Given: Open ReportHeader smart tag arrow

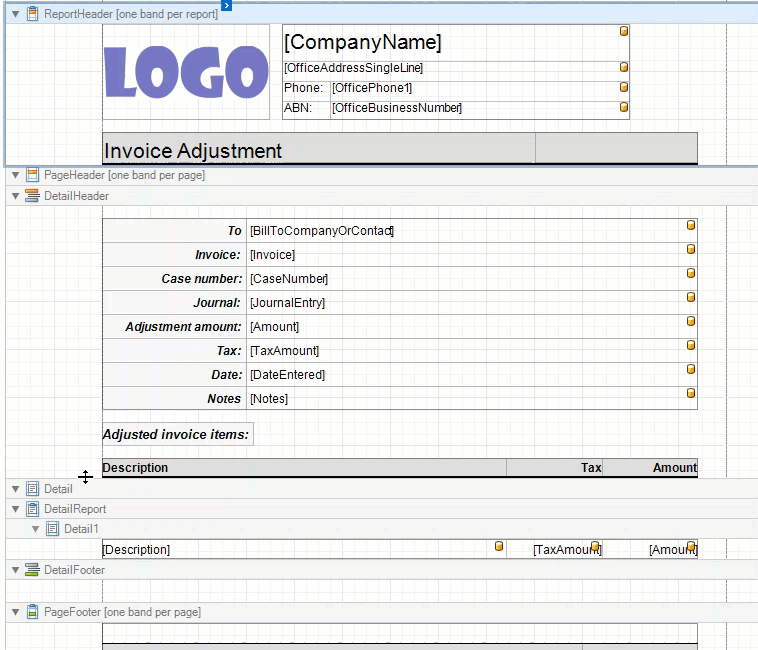Looking at the screenshot, I should (226, 5).
